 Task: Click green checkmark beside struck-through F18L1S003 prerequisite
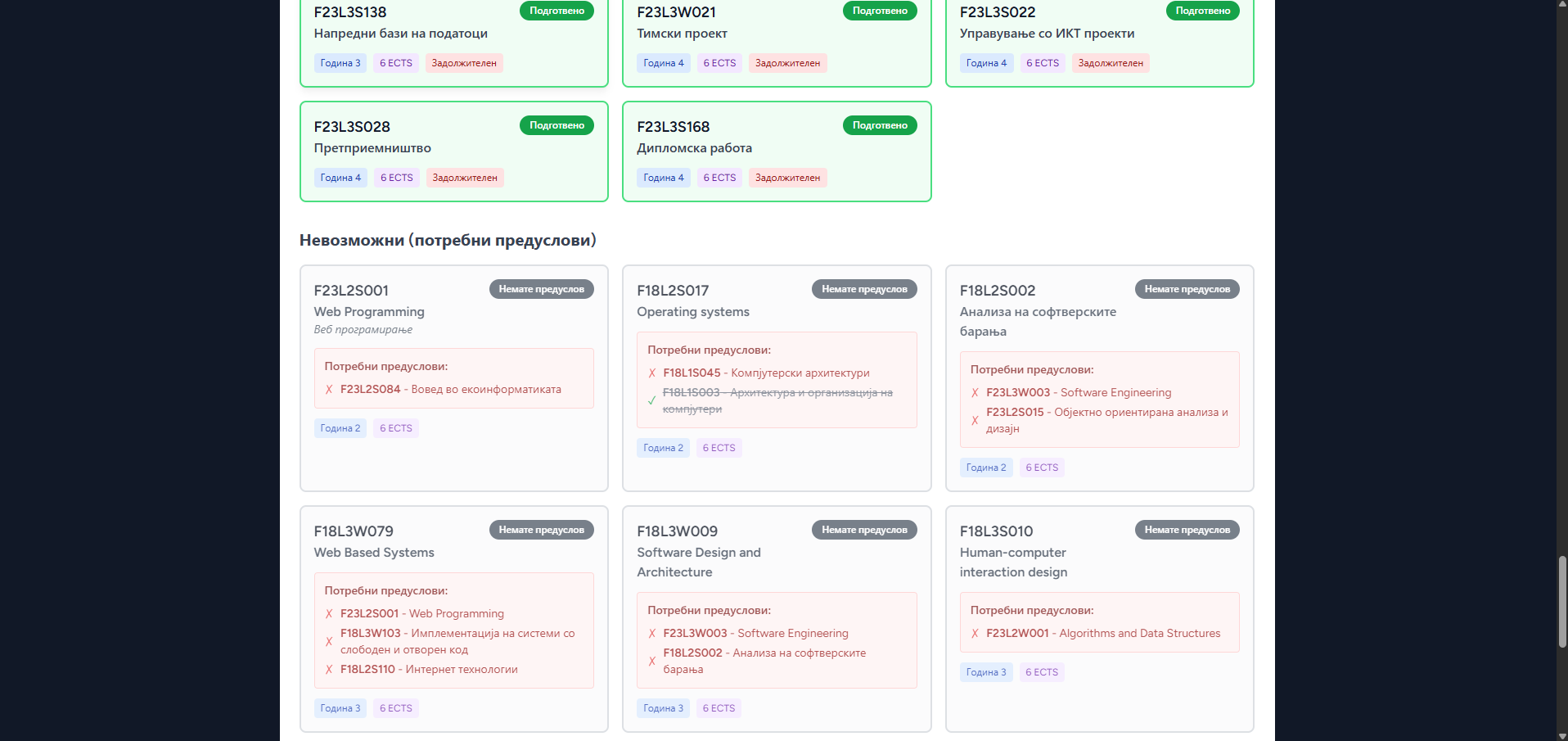pyautogui.click(x=651, y=401)
